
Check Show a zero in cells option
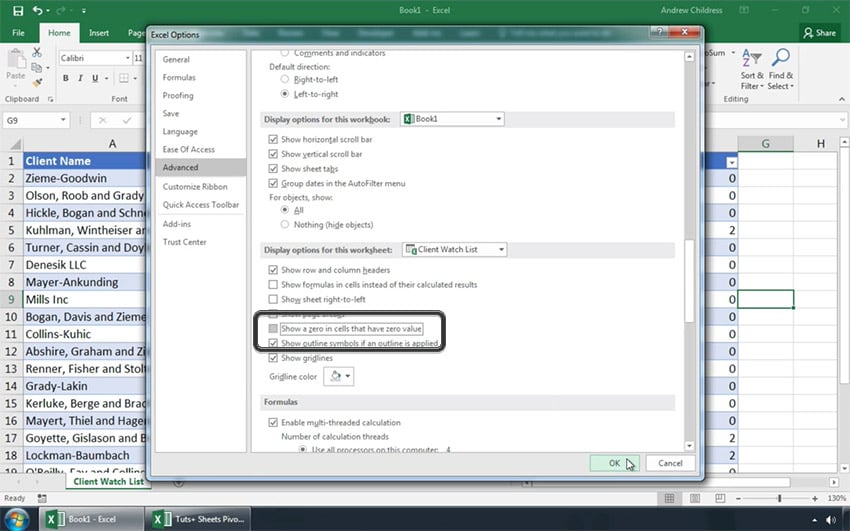[x=273, y=328]
